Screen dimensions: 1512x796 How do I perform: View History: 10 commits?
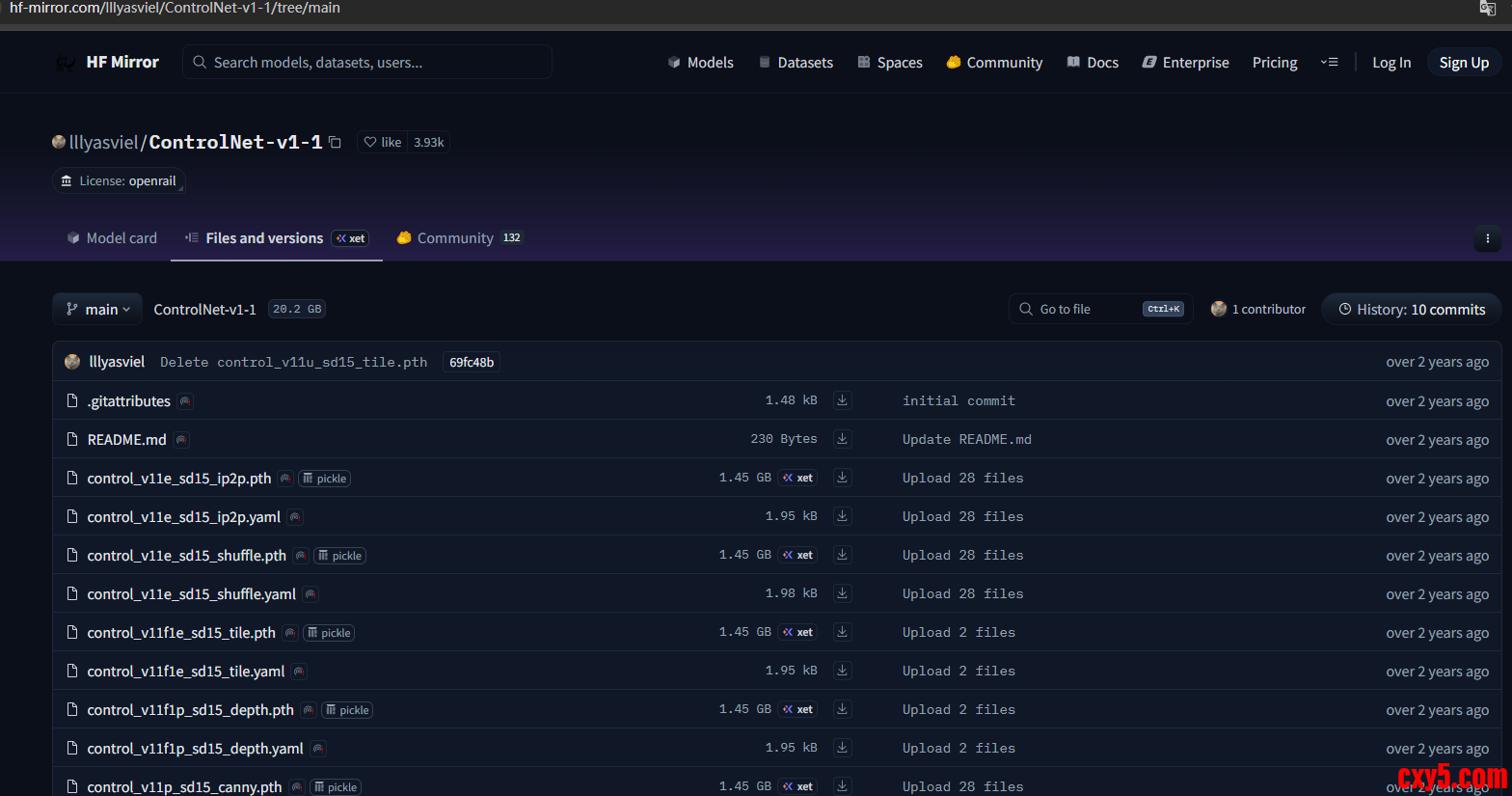coord(1411,309)
